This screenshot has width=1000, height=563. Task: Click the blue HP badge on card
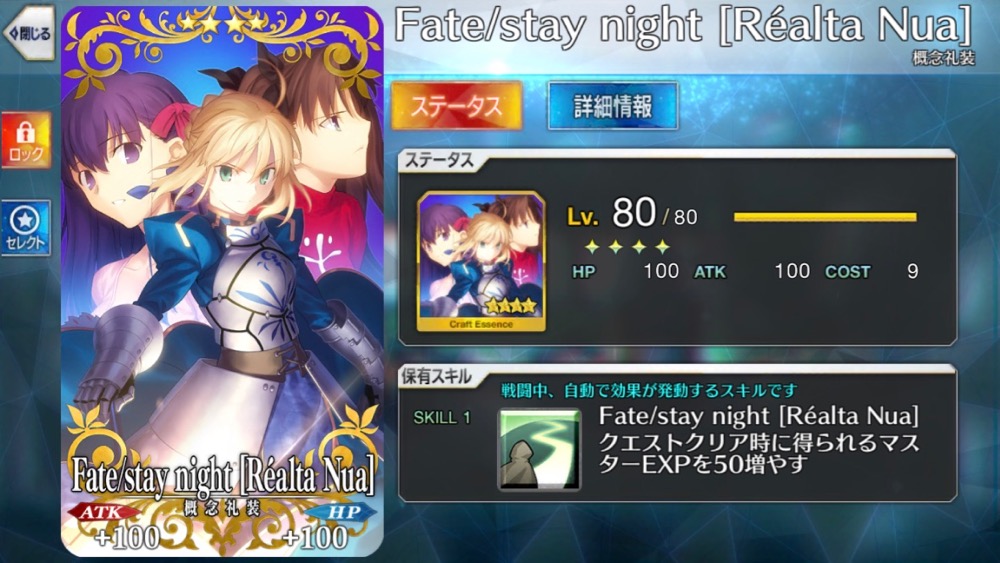(x=343, y=511)
